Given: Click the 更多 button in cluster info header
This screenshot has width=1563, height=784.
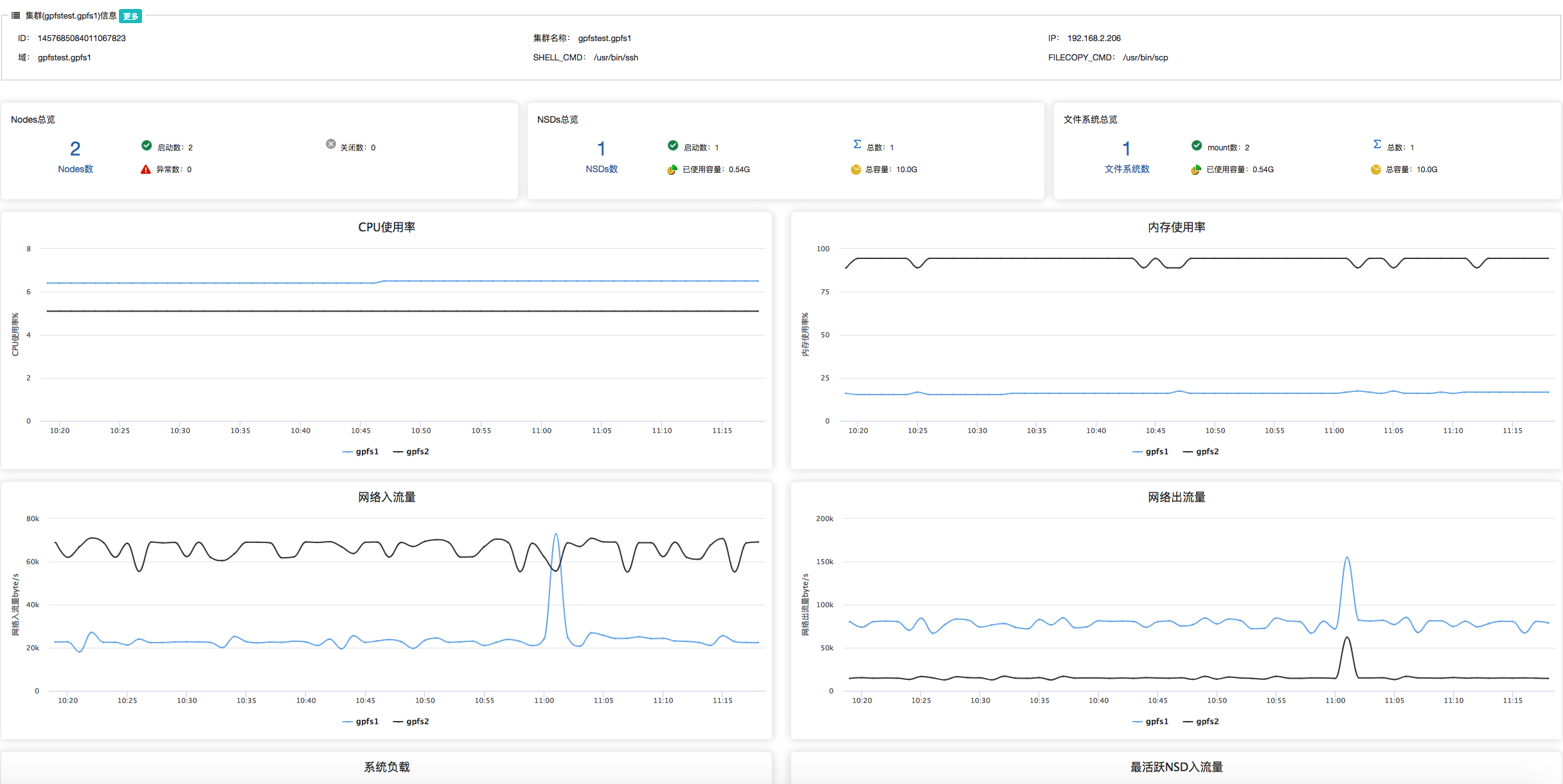Looking at the screenshot, I should click(x=130, y=16).
